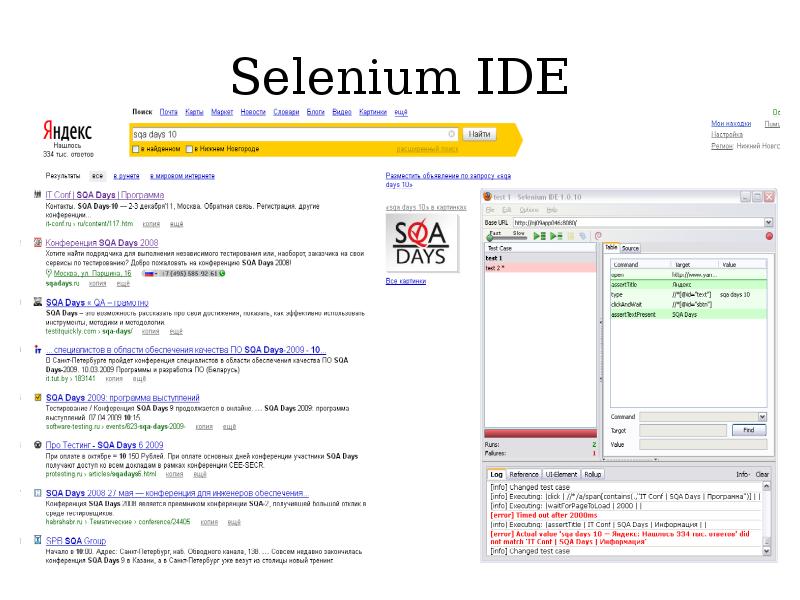Switch to the Source tab

tap(630, 248)
